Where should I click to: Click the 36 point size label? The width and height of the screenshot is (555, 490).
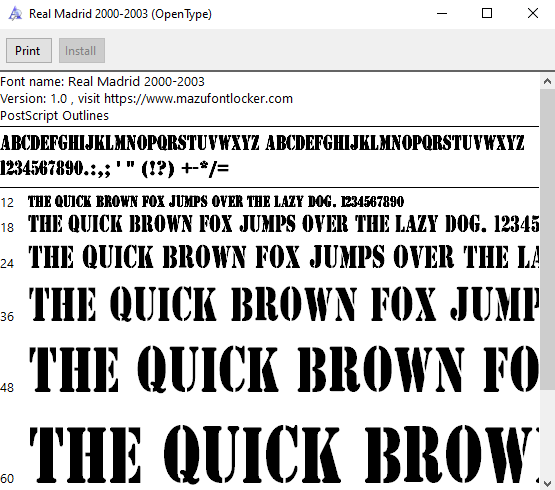click(x=7, y=317)
